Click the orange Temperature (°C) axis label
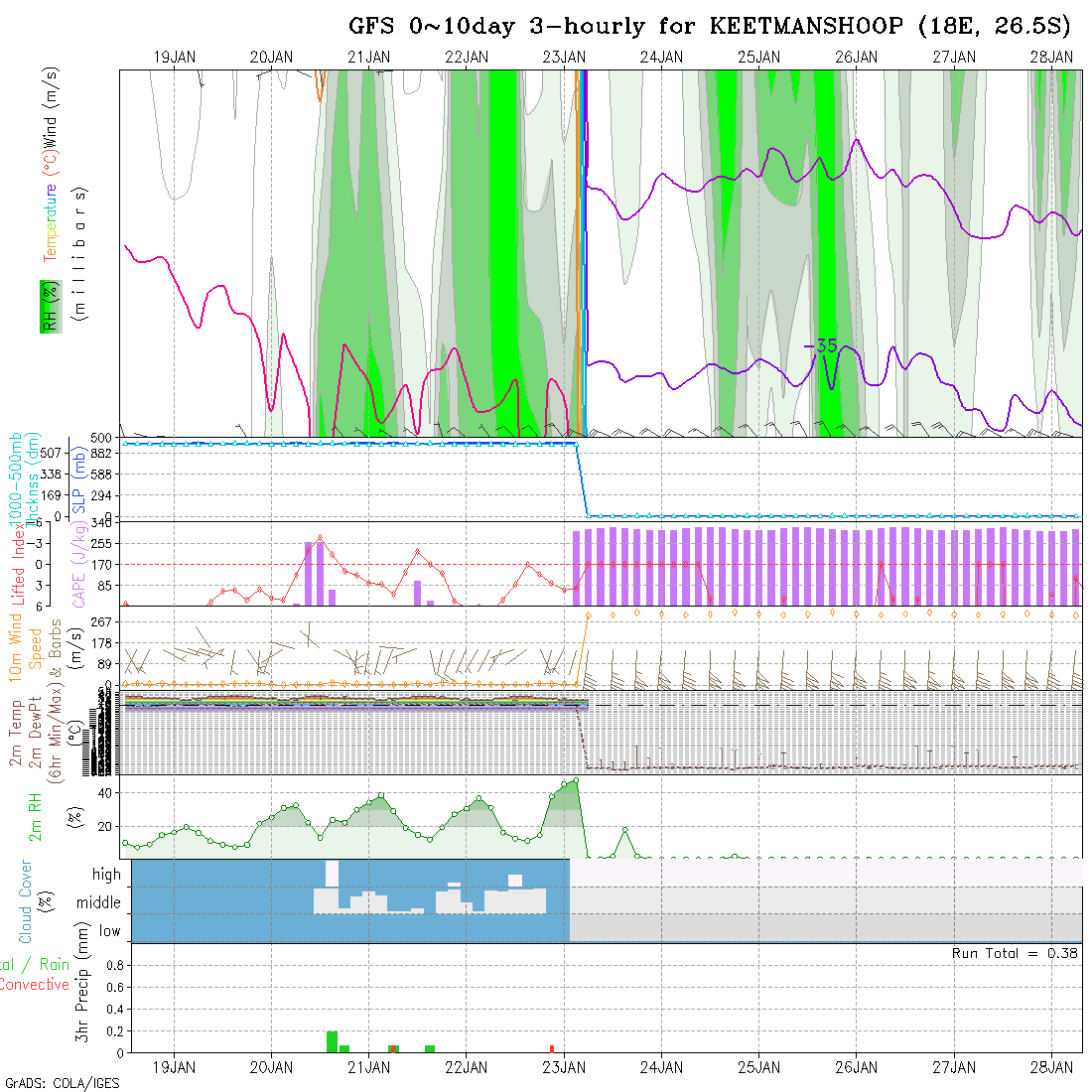The image size is (1092, 1092). pyautogui.click(x=49, y=222)
